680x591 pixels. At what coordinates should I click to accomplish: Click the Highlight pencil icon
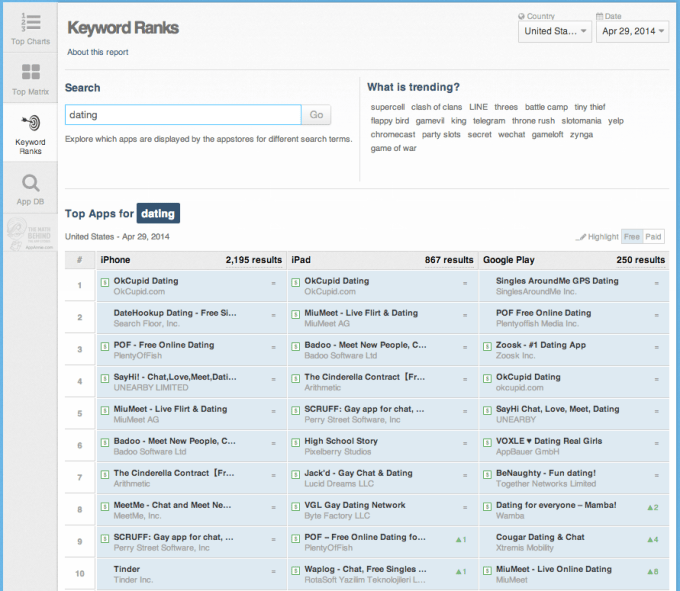coord(581,237)
